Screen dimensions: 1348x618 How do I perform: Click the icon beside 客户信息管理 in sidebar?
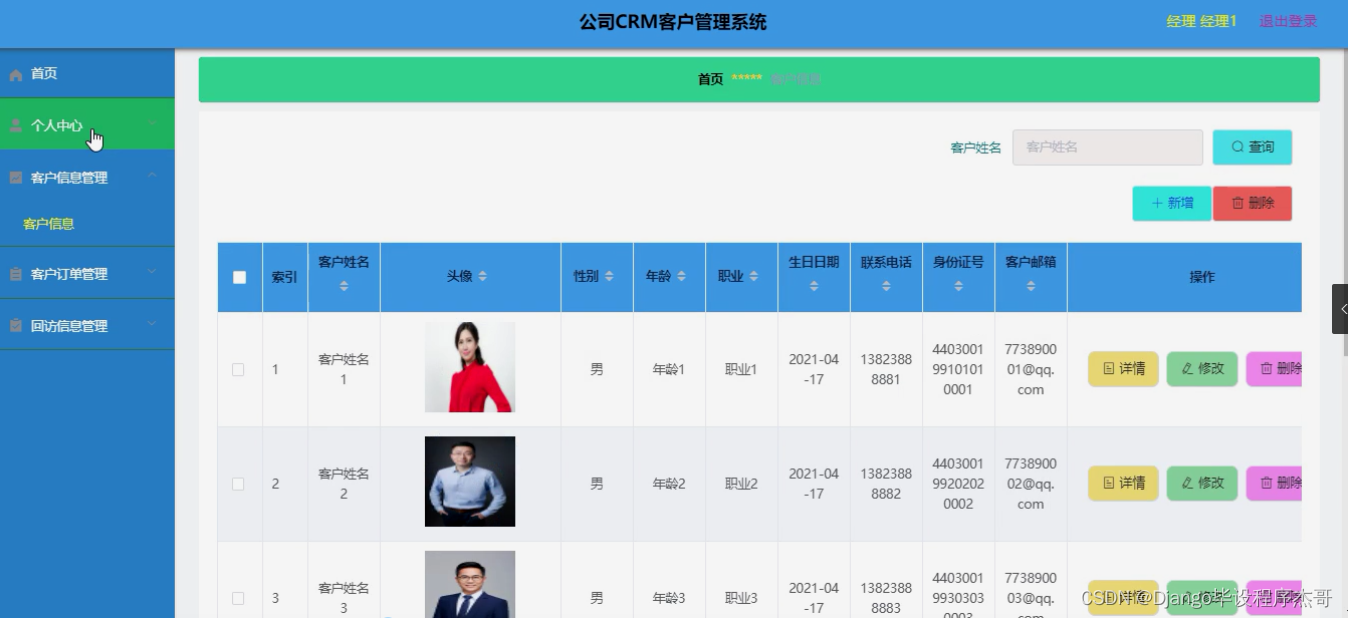(x=14, y=177)
